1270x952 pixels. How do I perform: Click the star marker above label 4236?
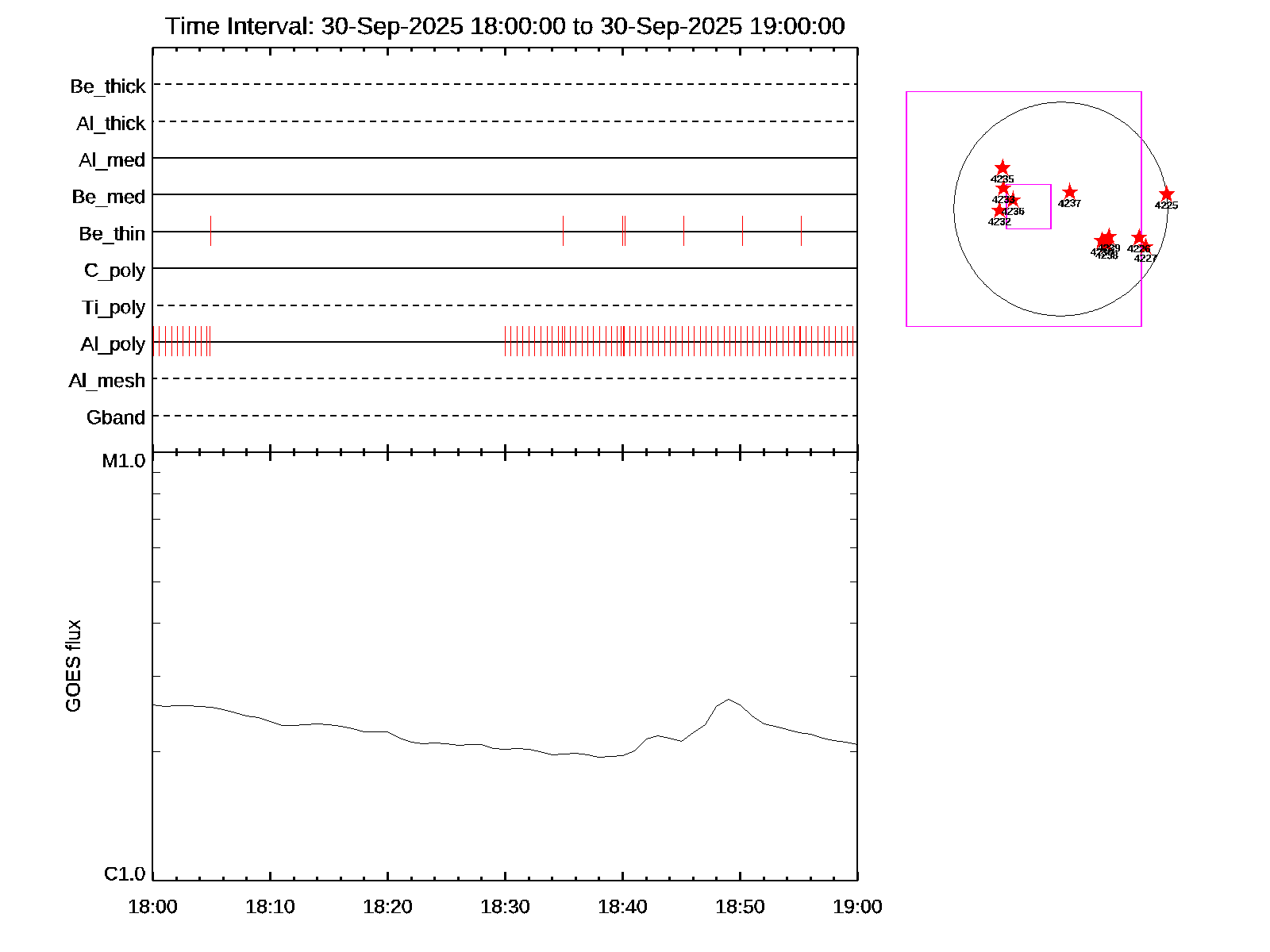tap(1013, 200)
